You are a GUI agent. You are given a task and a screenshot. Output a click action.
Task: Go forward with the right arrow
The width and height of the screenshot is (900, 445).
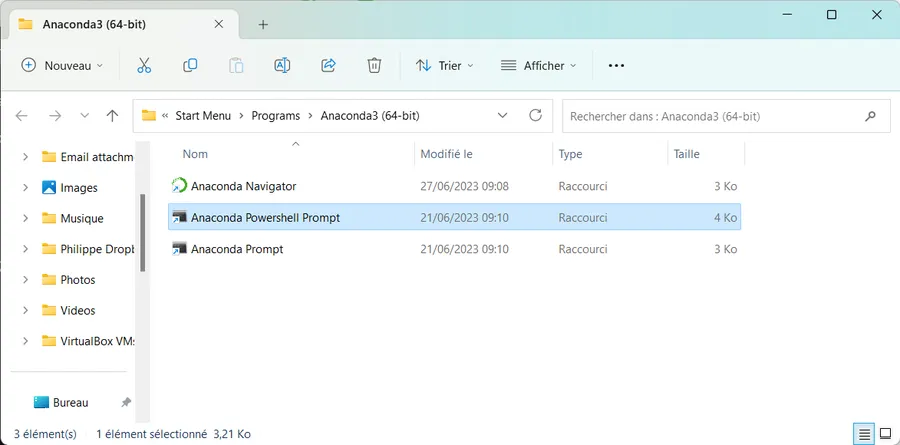pyautogui.click(x=55, y=116)
